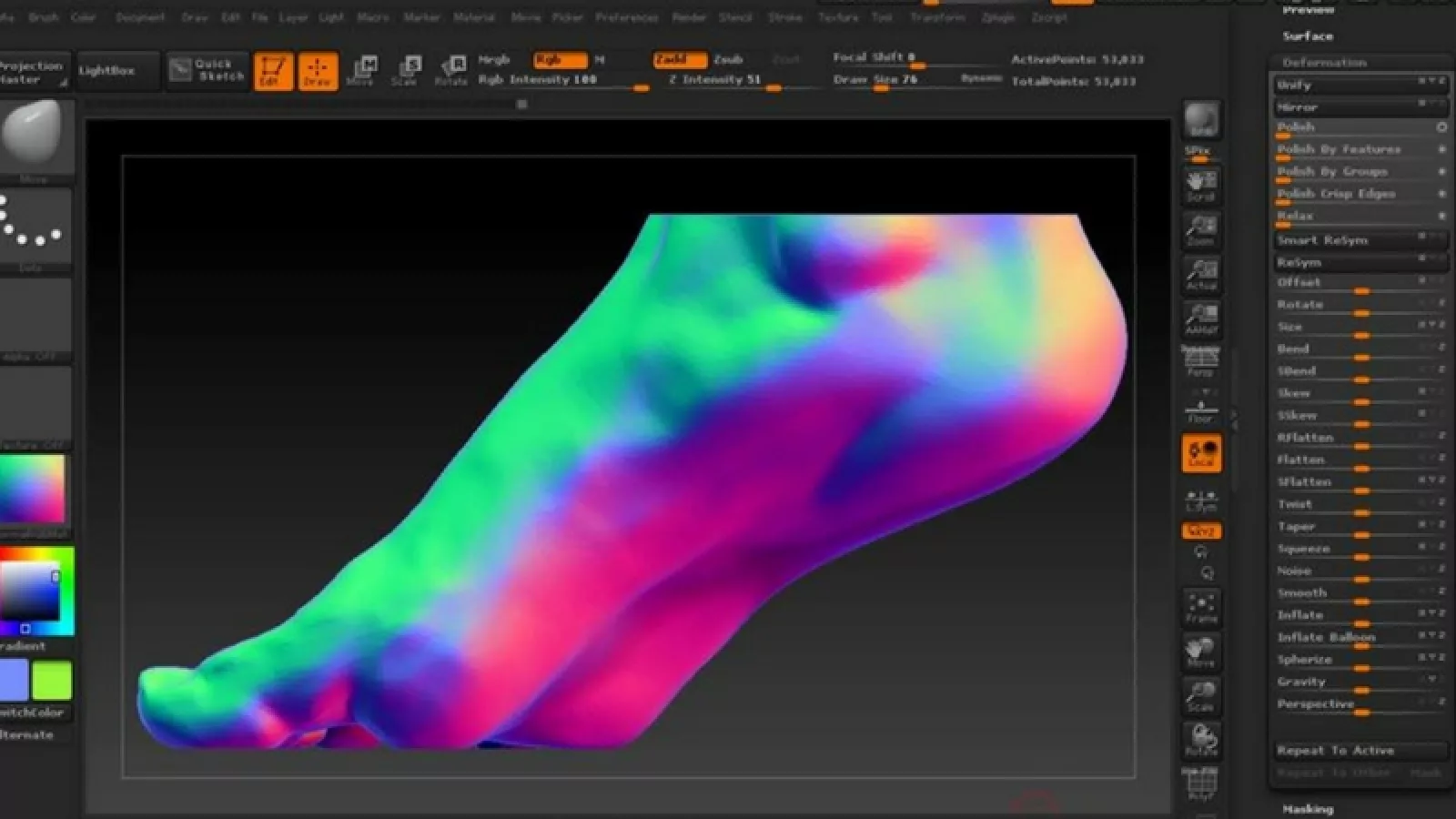Select the Draw mode icon

318,71
